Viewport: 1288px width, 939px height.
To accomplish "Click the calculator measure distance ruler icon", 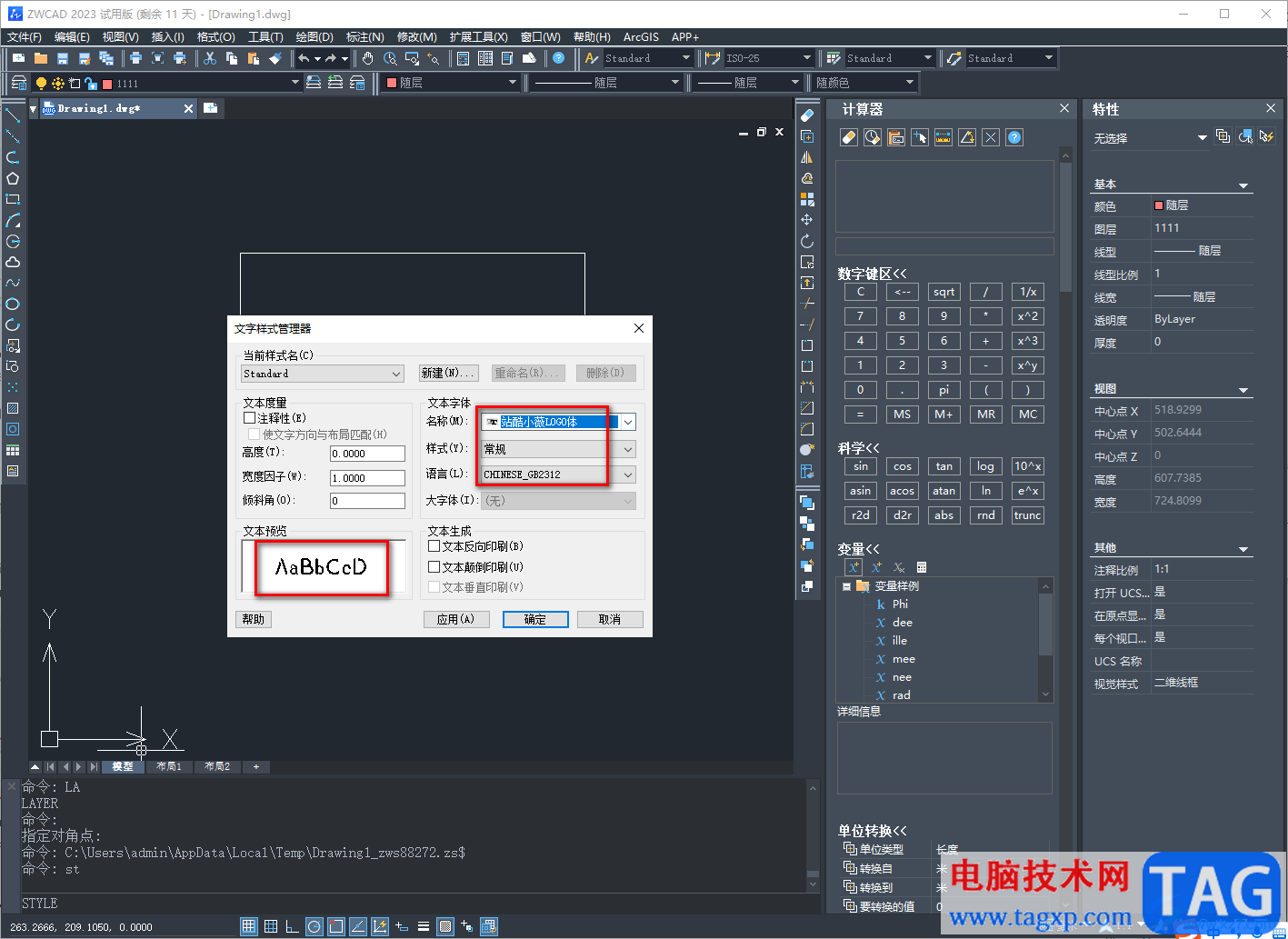I will (944, 137).
